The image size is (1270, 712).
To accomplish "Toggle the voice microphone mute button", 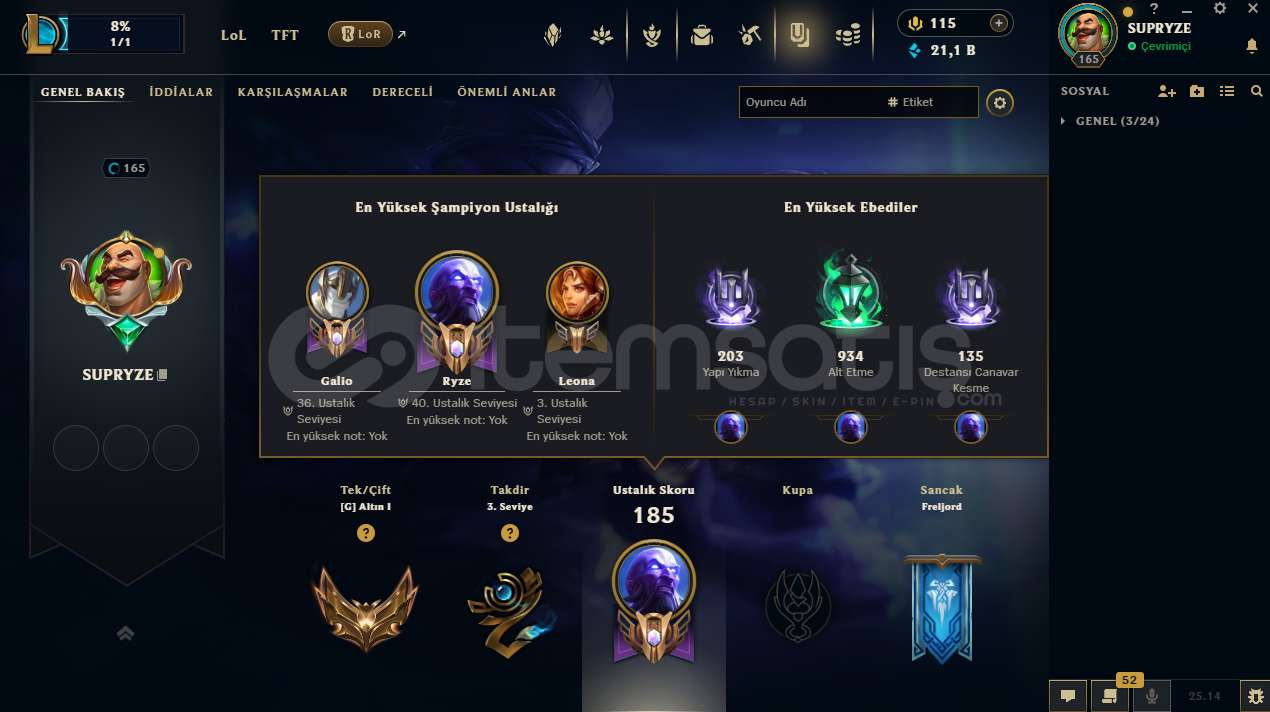I will click(x=1152, y=695).
